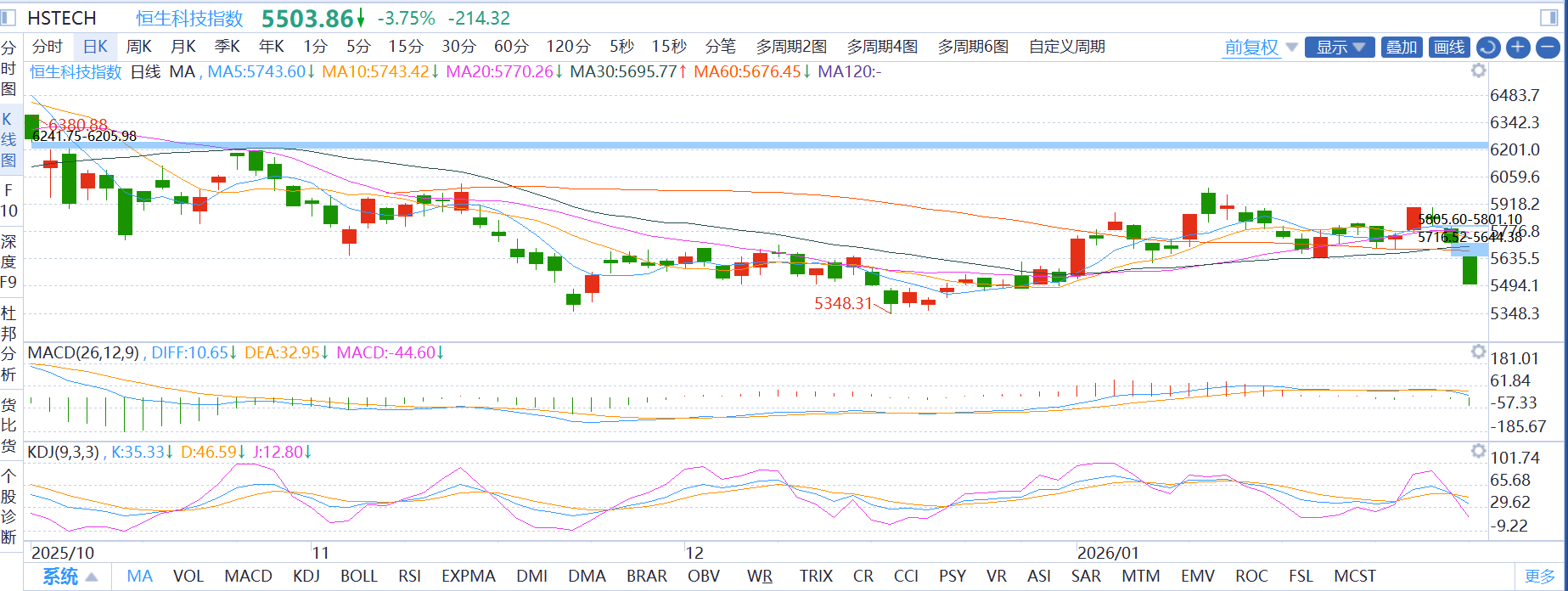The height and width of the screenshot is (591, 1568).
Task: Open 多周期4图 multi-period layout
Action: [882, 47]
